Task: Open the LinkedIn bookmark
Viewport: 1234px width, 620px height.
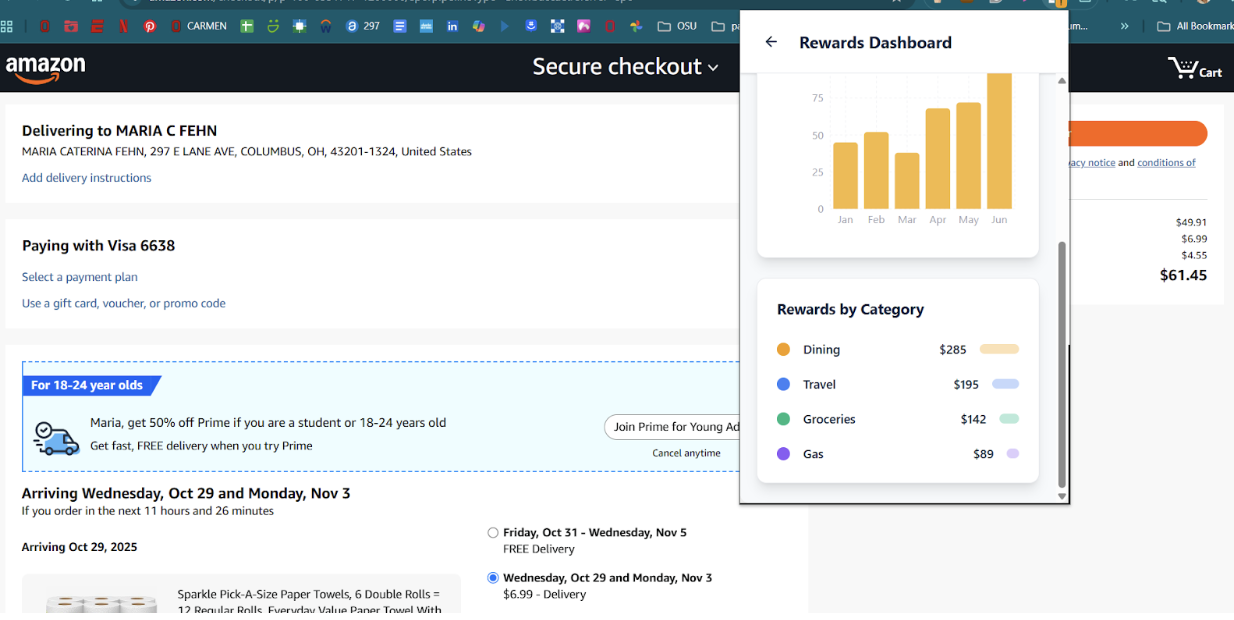Action: [x=452, y=26]
